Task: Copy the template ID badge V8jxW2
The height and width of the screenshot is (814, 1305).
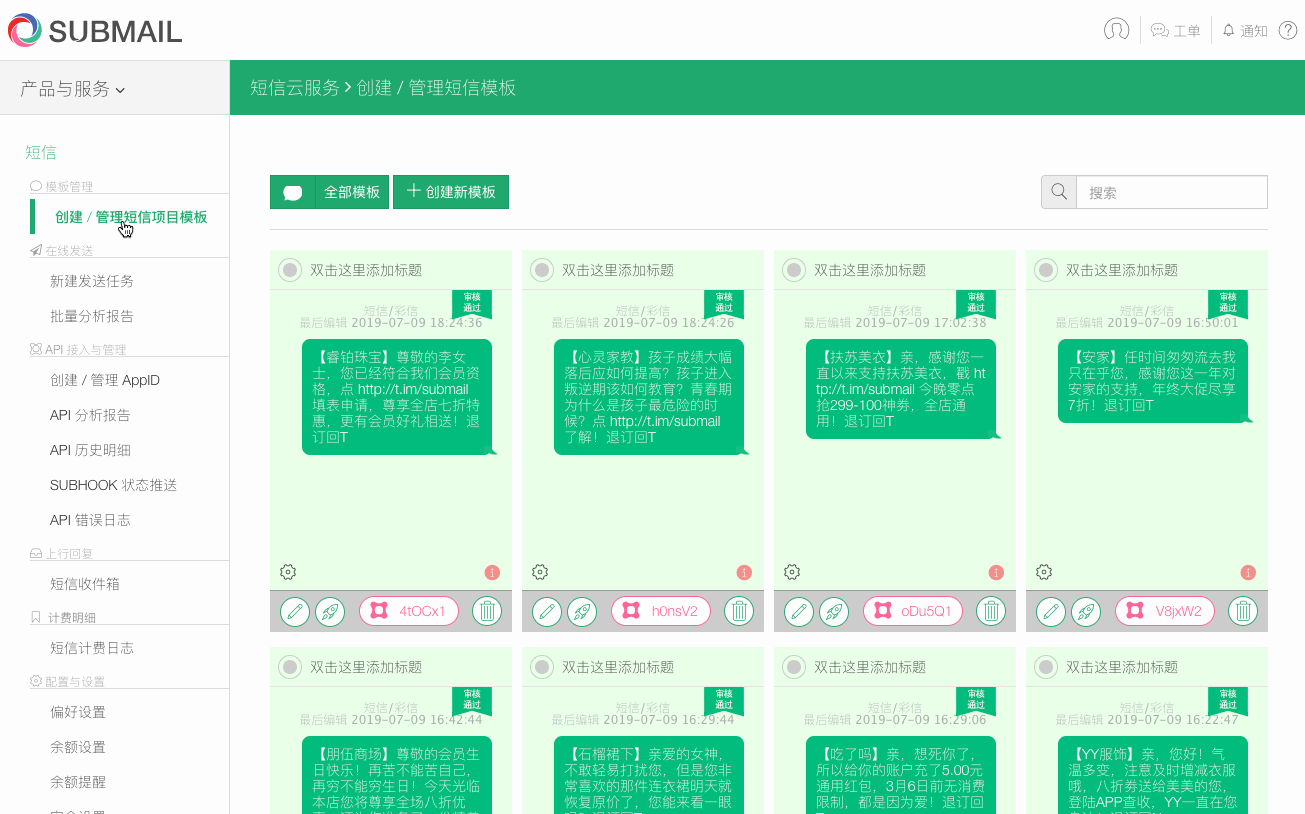Action: pyautogui.click(x=1165, y=611)
